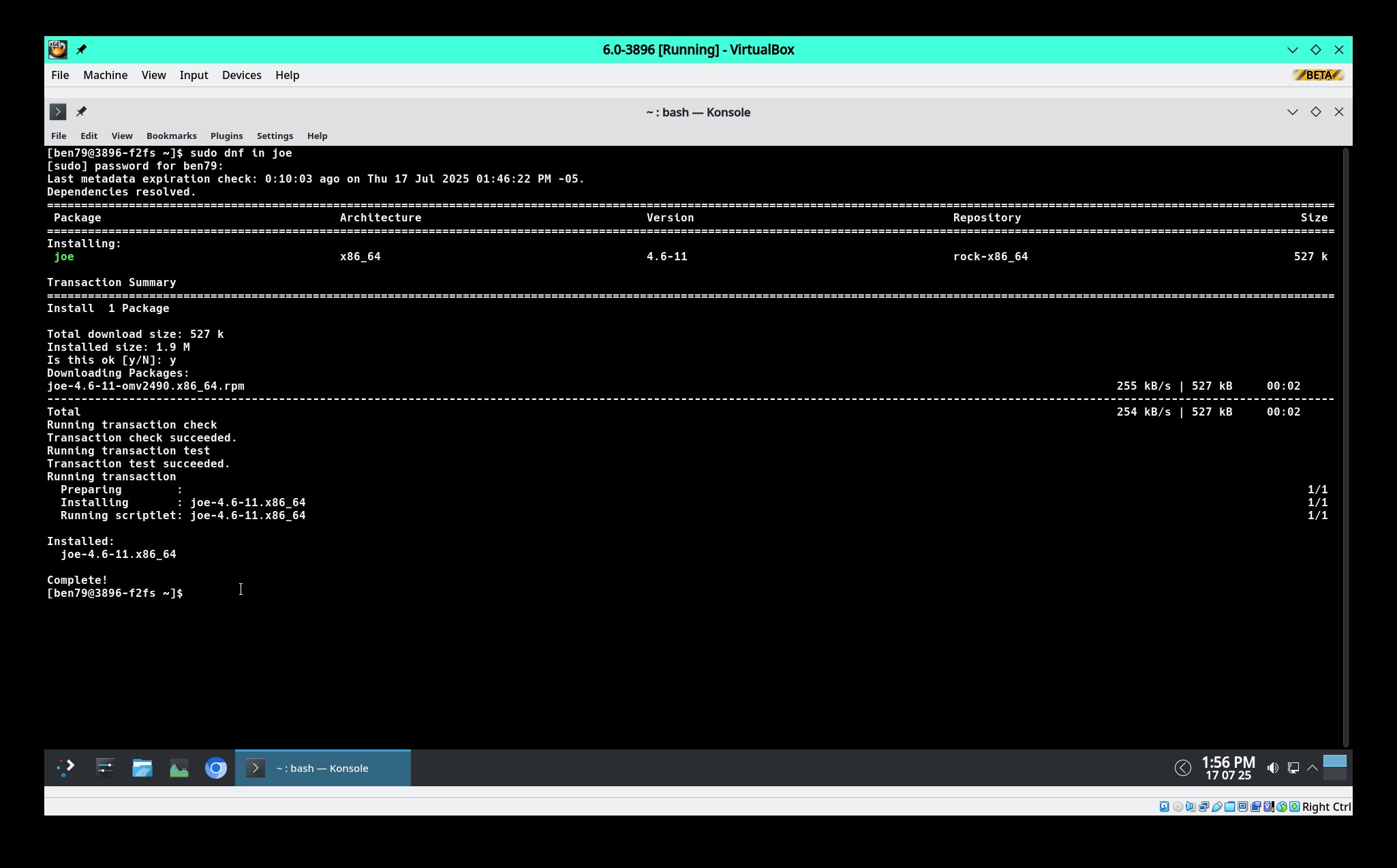Screen dimensions: 1397x868
Task: Click the 'Architecture' column header
Action: (x=380, y=217)
